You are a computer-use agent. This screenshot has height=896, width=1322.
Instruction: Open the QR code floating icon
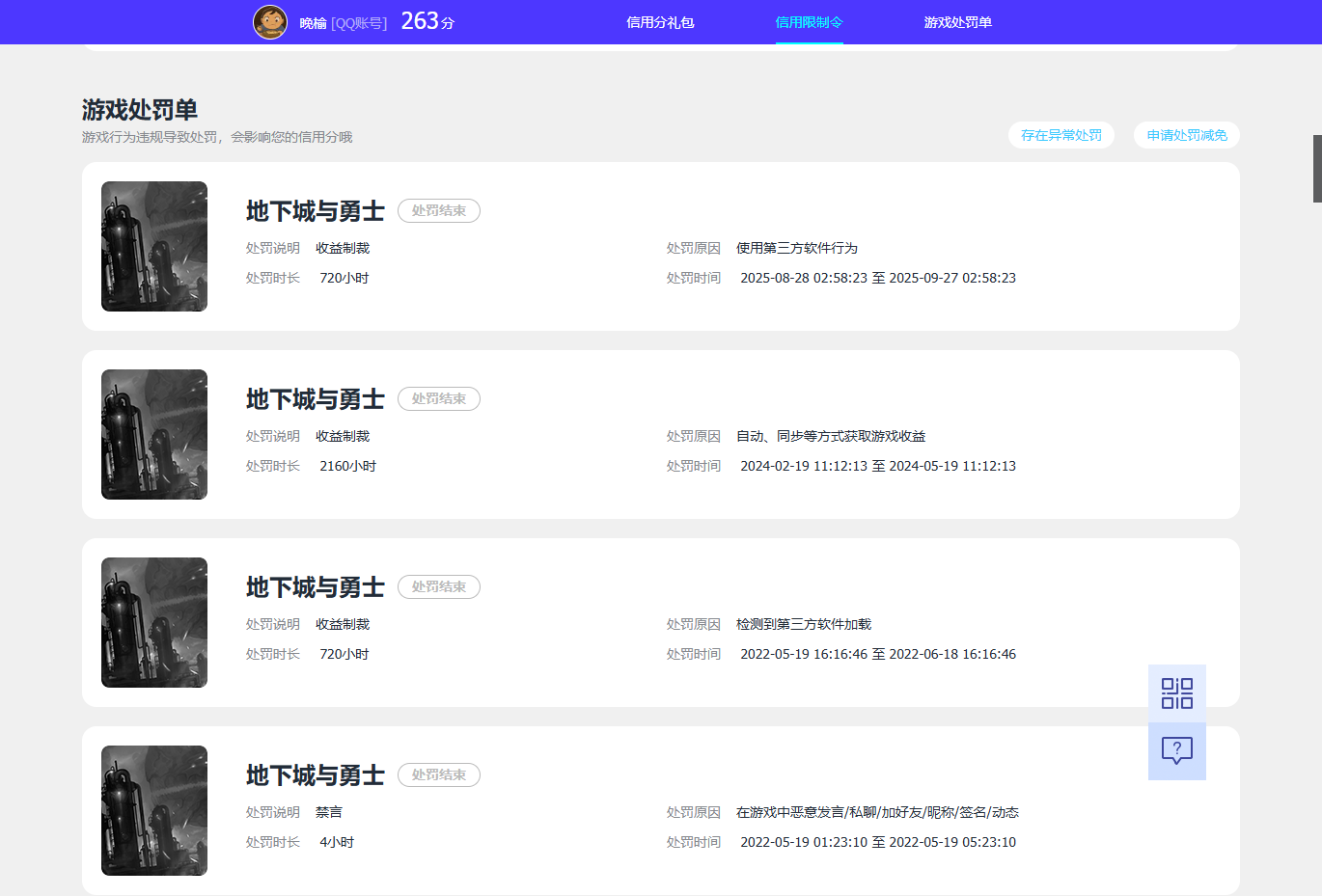tap(1176, 693)
